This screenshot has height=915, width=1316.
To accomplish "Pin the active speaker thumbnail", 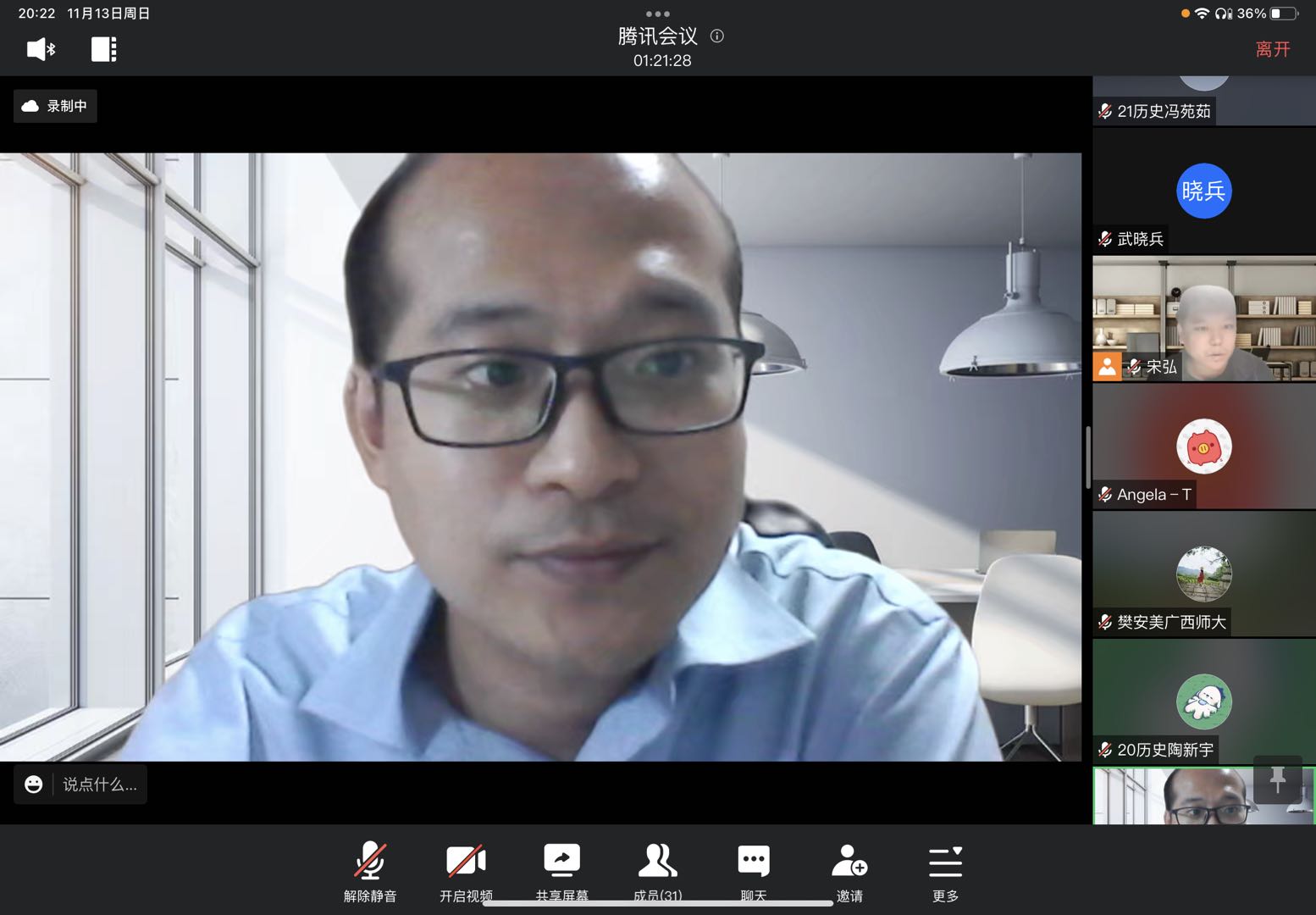I will click(x=1277, y=779).
